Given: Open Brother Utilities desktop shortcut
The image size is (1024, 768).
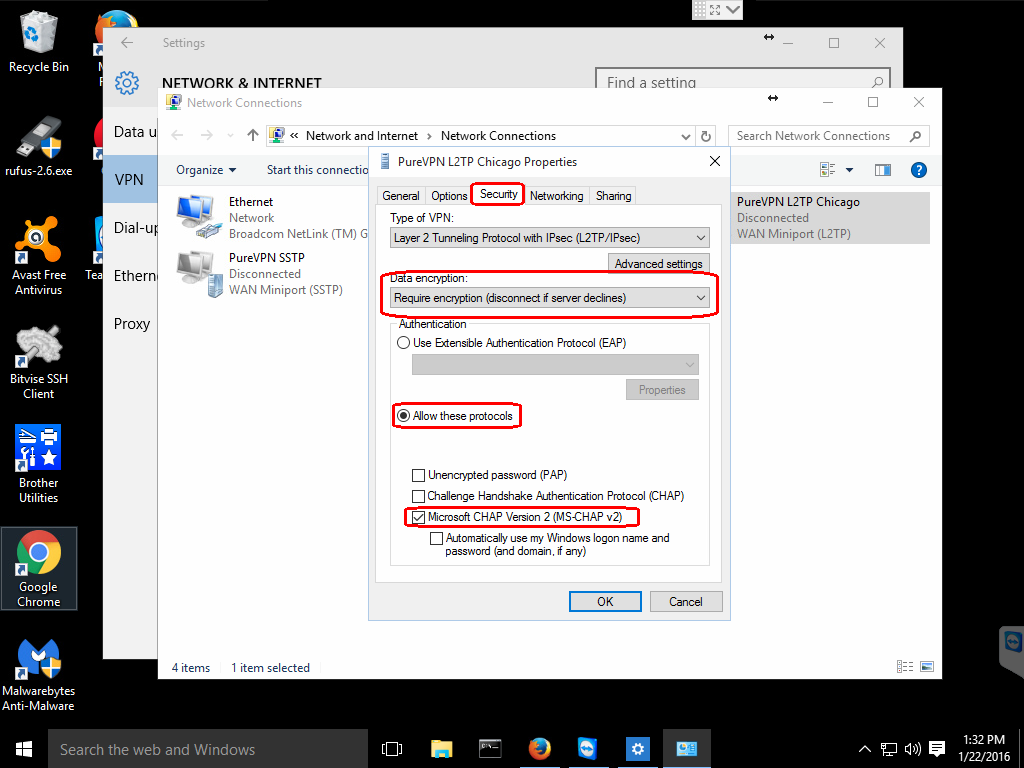Looking at the screenshot, I should [x=39, y=464].
